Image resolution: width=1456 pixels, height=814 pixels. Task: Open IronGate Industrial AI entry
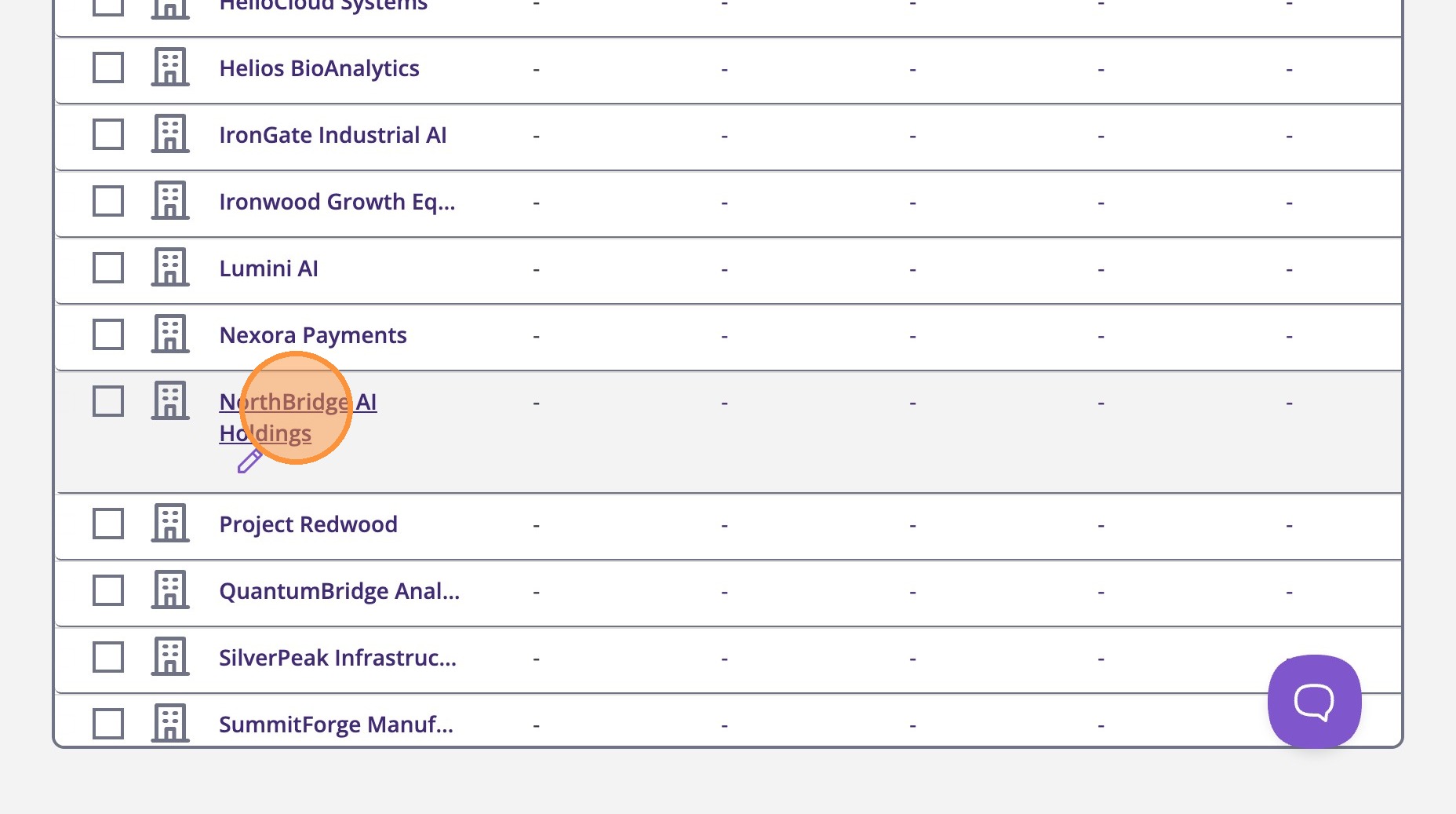pos(333,135)
